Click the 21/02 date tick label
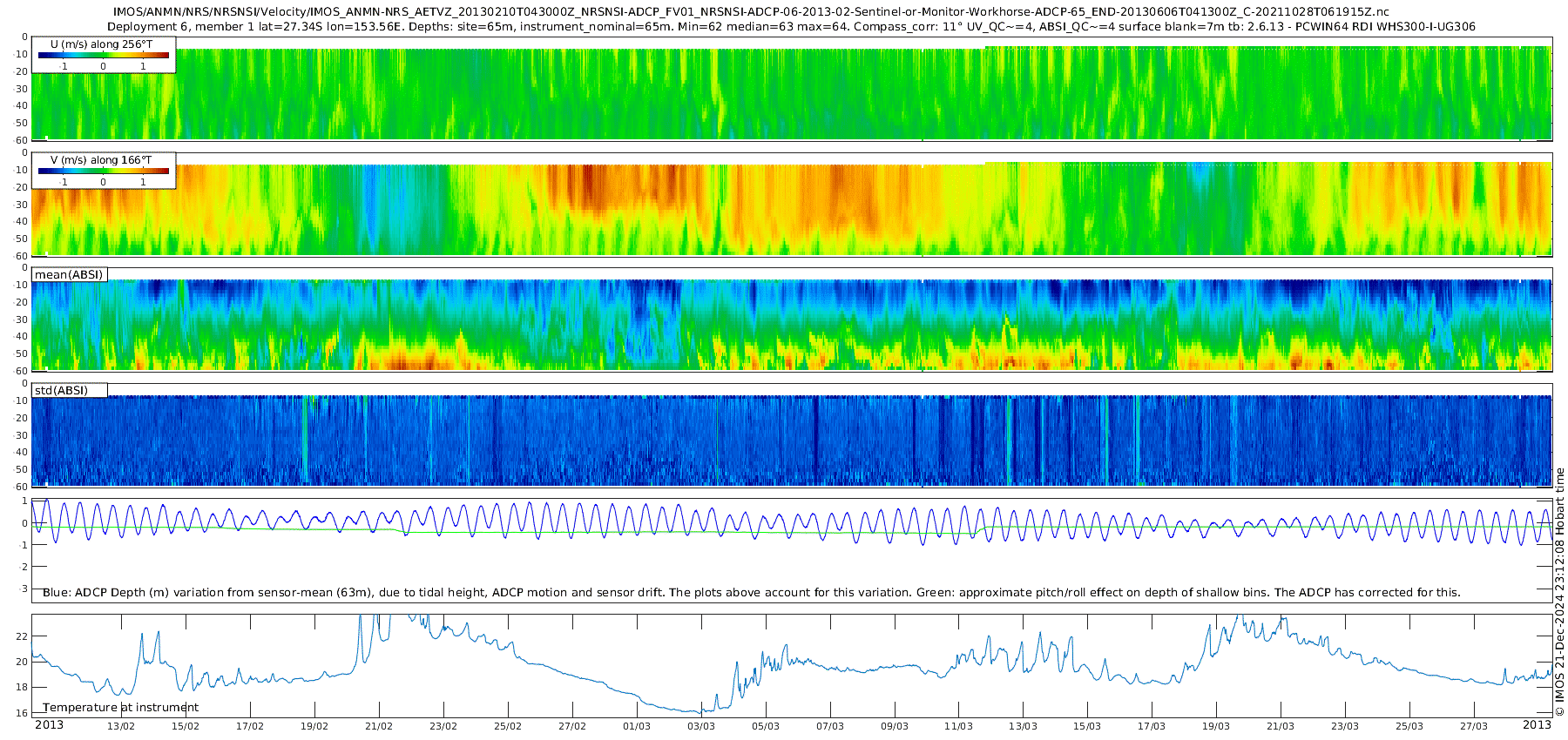The width and height of the screenshot is (1568, 740). (379, 727)
